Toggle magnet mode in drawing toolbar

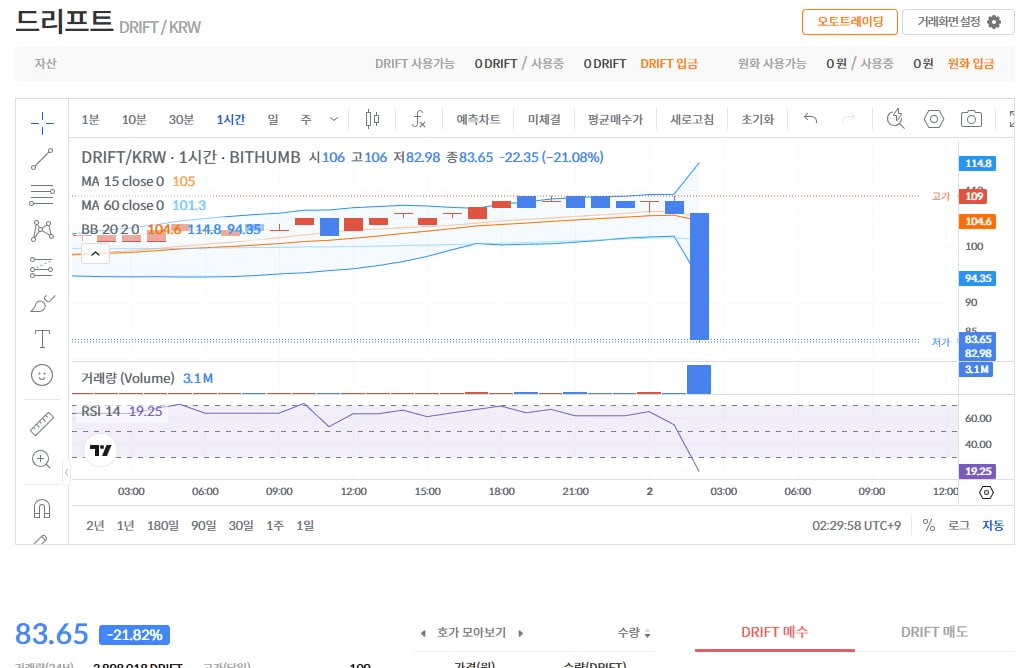coord(42,508)
